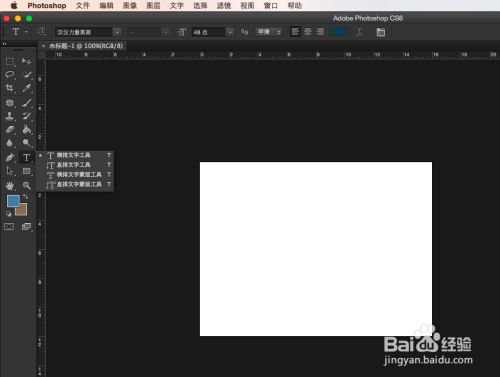Open the text color swatch
The width and height of the screenshot is (500, 377).
340,32
